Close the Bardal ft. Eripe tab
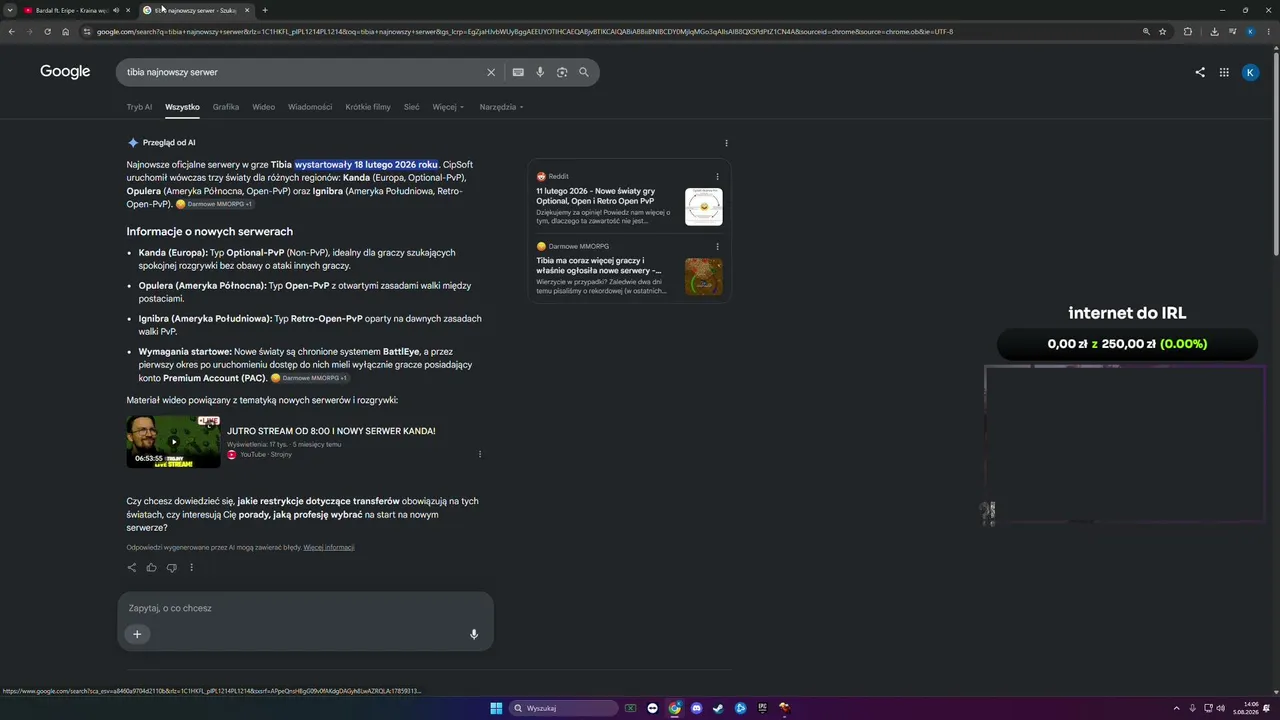 click(x=128, y=10)
